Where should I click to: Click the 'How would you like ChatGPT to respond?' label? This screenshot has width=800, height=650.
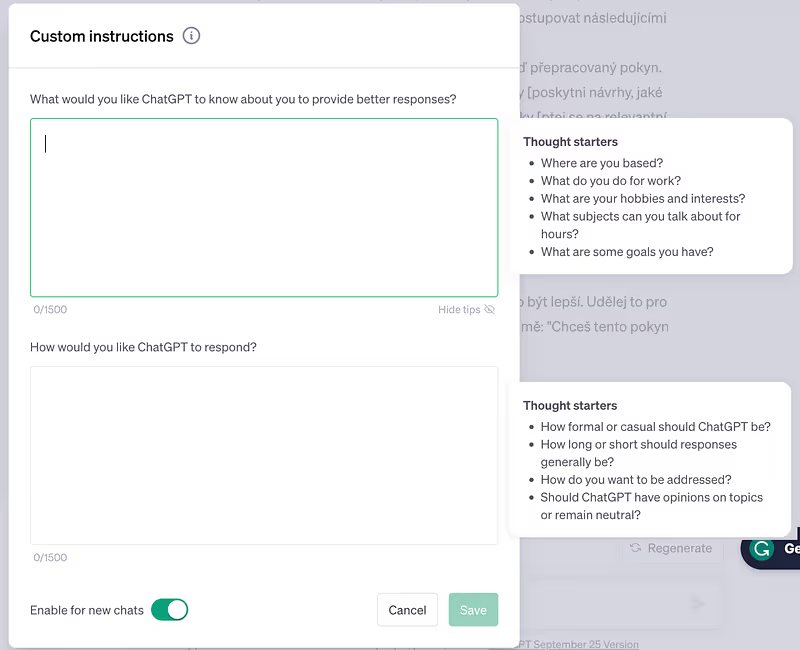click(143, 347)
